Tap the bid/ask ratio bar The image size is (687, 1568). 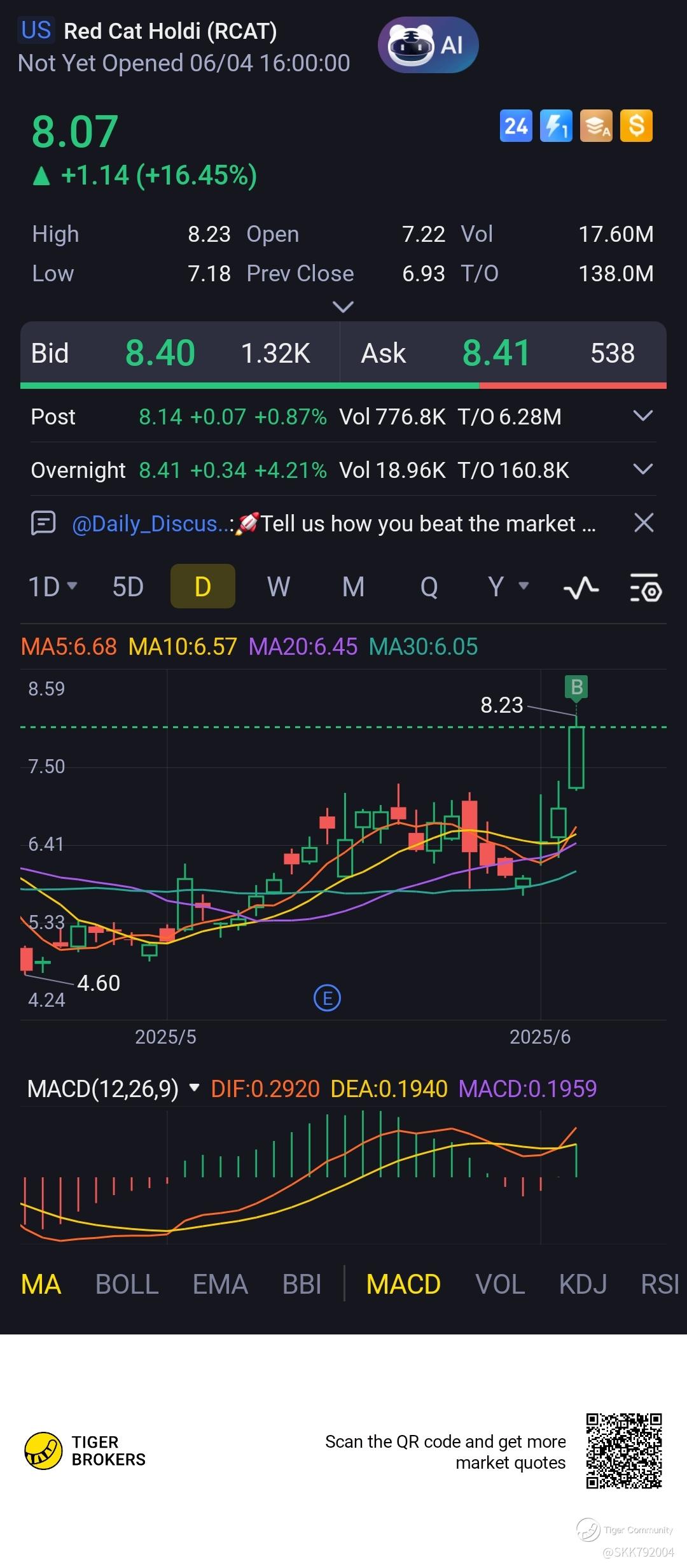[x=343, y=386]
